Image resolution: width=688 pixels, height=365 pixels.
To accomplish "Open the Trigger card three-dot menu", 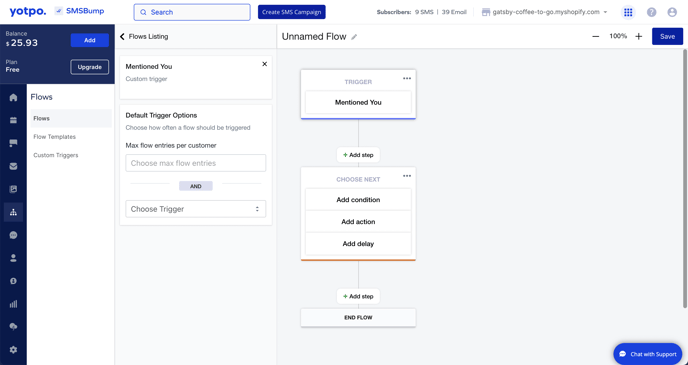I will pos(407,79).
